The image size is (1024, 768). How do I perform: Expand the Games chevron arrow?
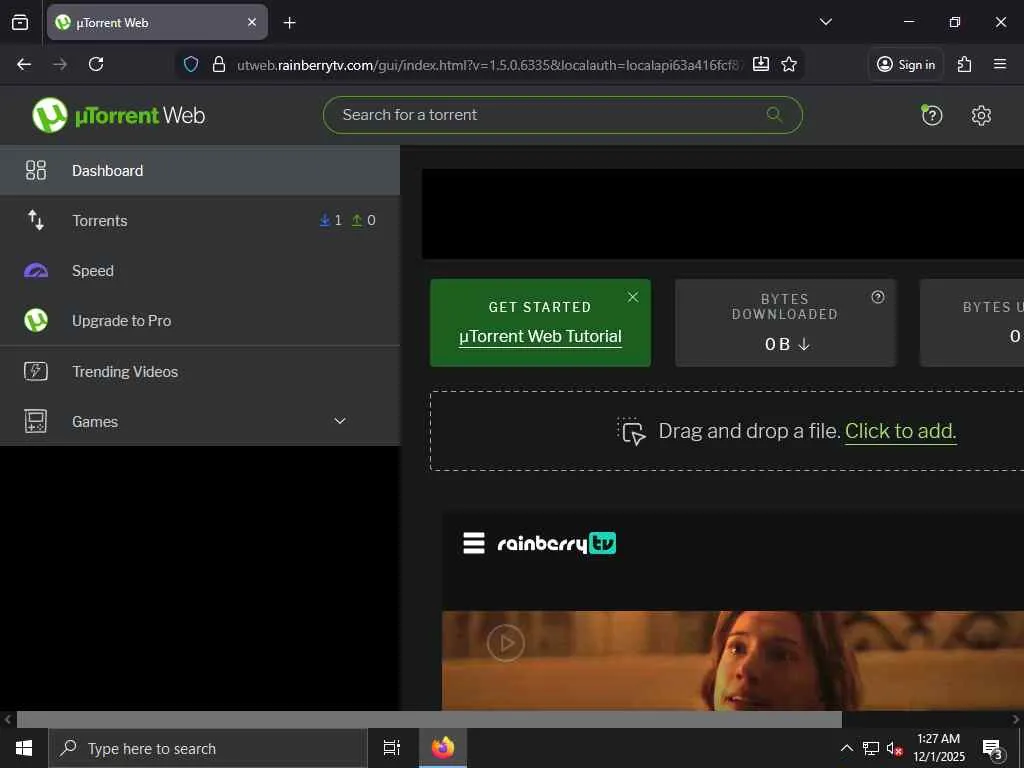point(340,421)
